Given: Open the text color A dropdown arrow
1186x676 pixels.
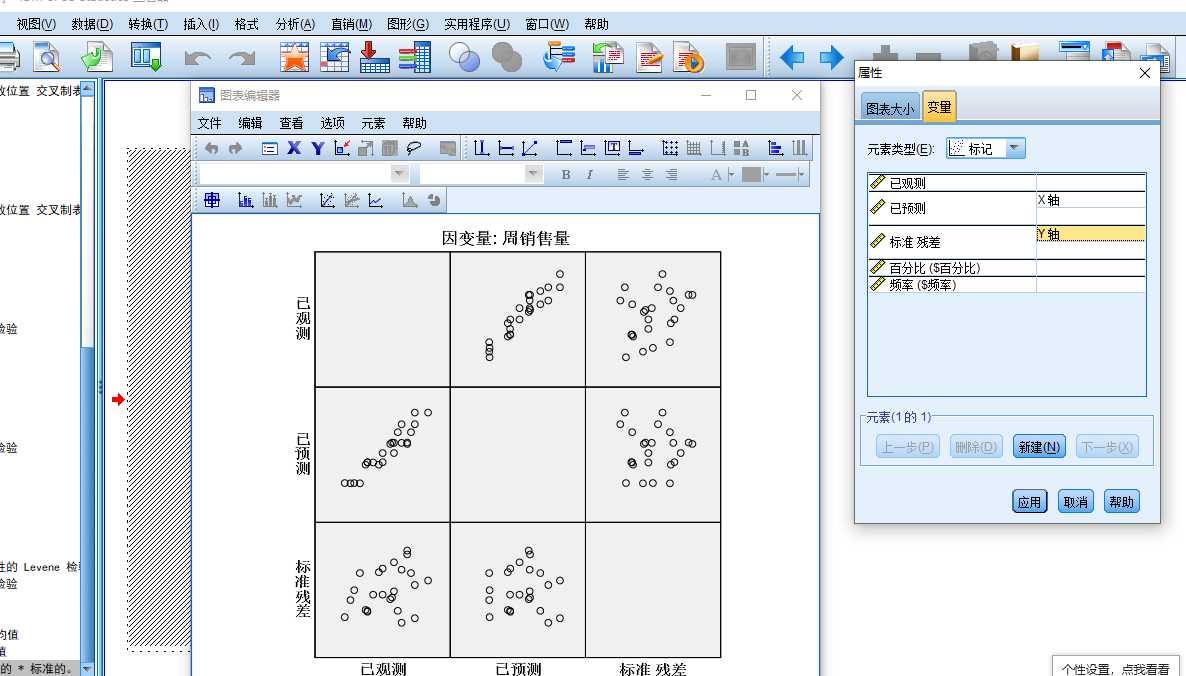Looking at the screenshot, I should pyautogui.click(x=731, y=175).
